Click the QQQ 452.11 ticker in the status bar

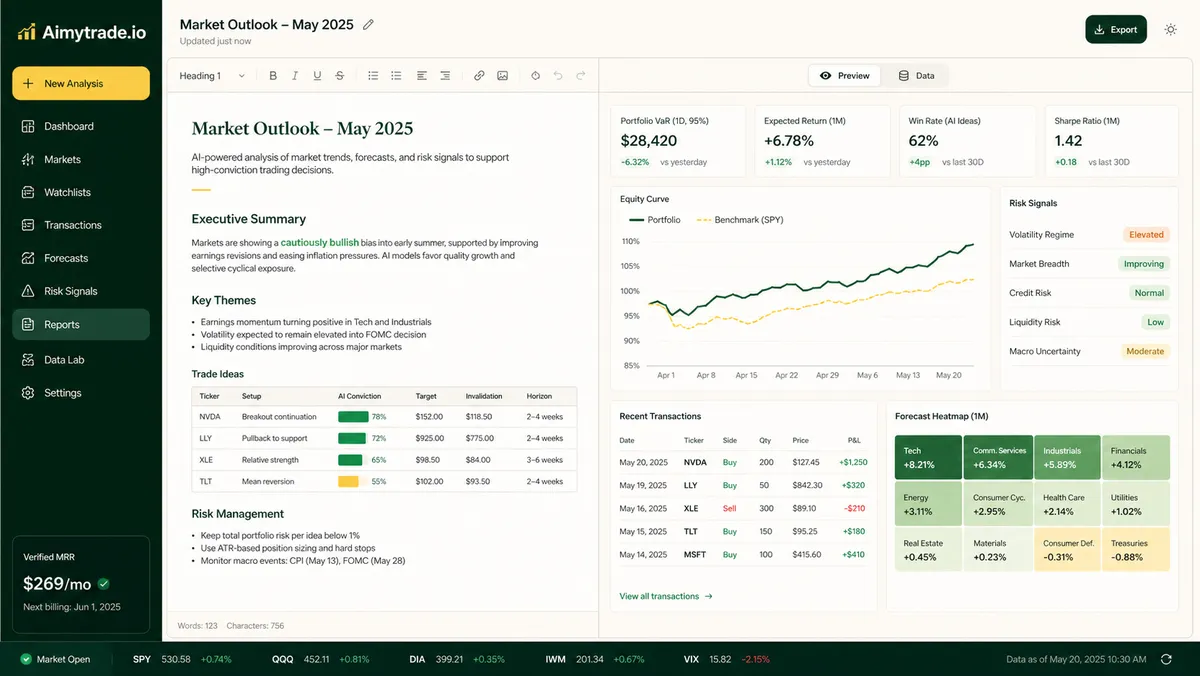(320, 659)
